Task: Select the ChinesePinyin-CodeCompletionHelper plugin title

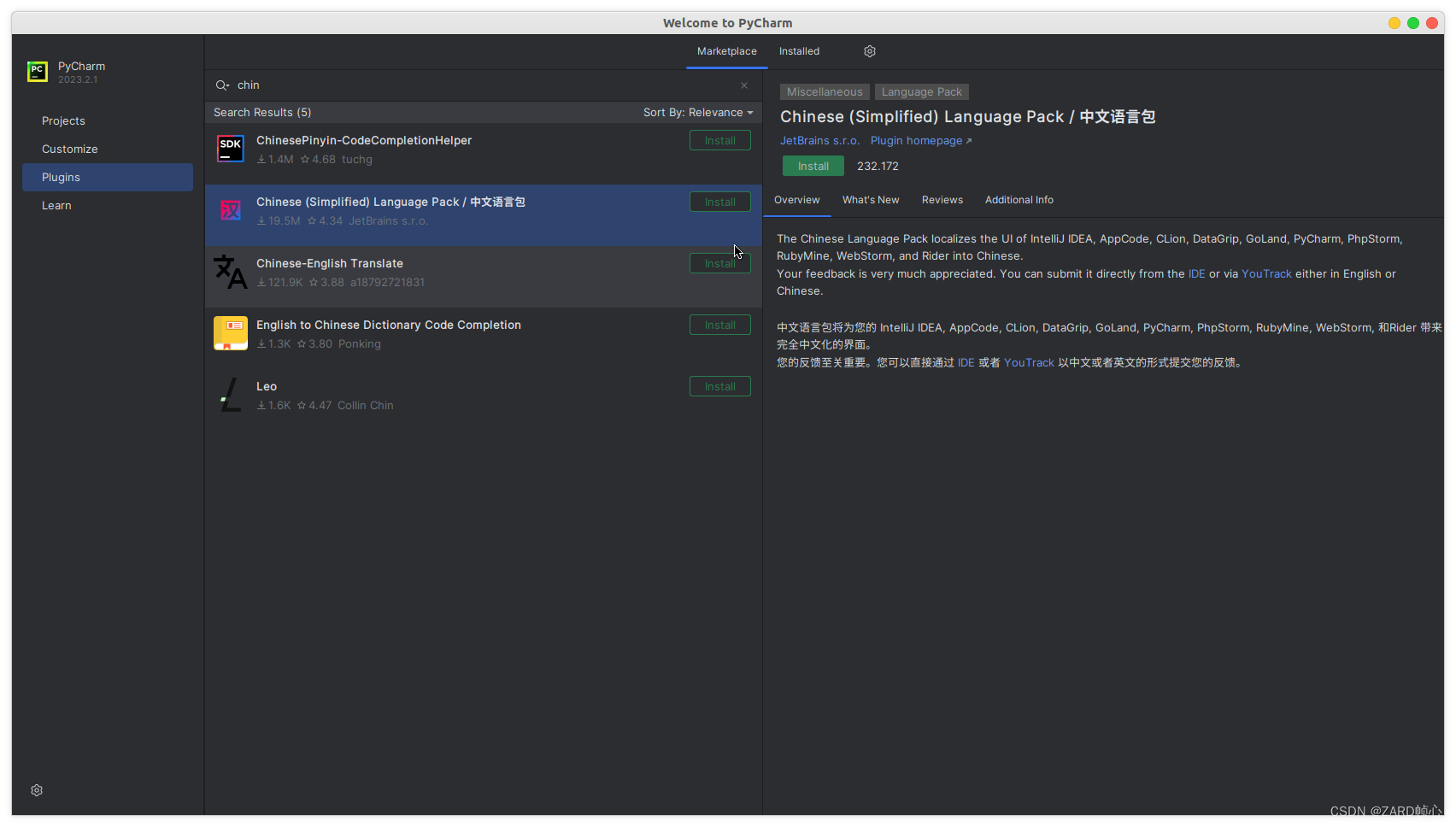Action: click(364, 141)
